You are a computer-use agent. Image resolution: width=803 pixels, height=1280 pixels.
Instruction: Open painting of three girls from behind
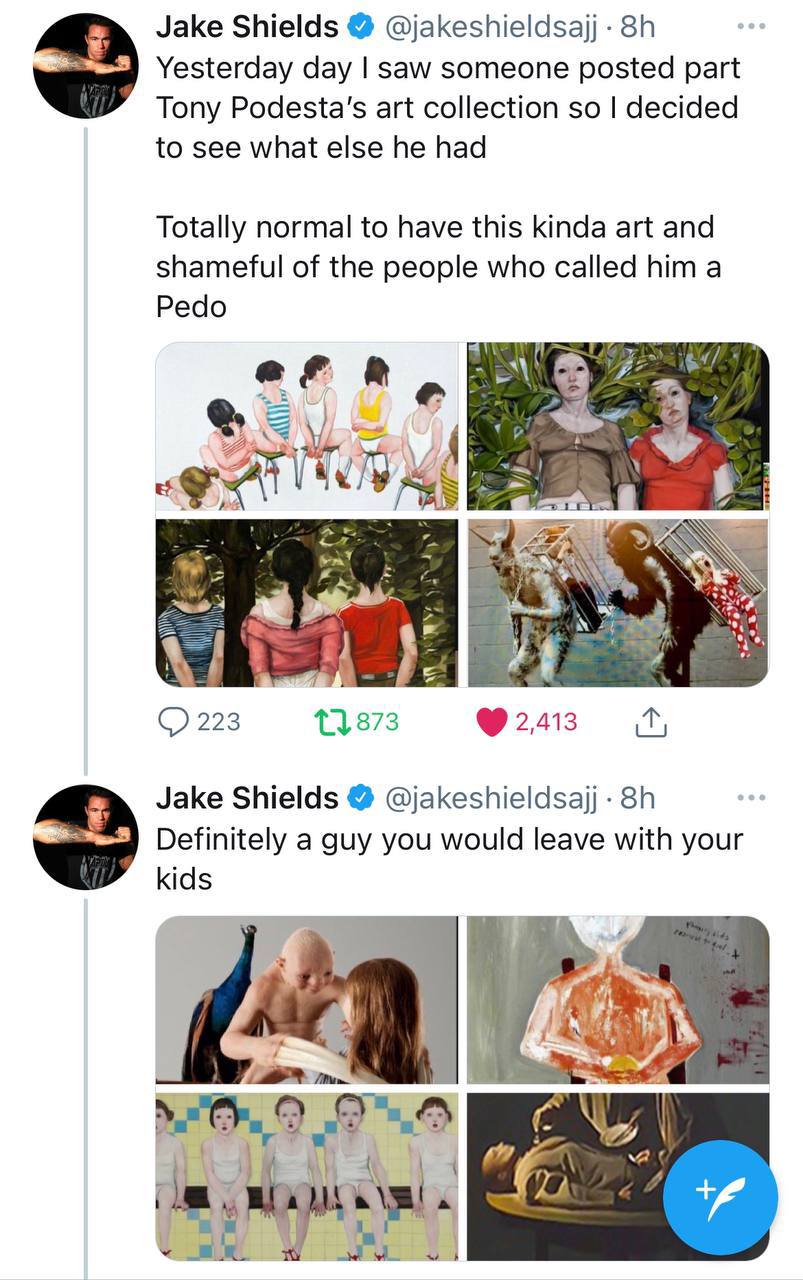point(307,602)
